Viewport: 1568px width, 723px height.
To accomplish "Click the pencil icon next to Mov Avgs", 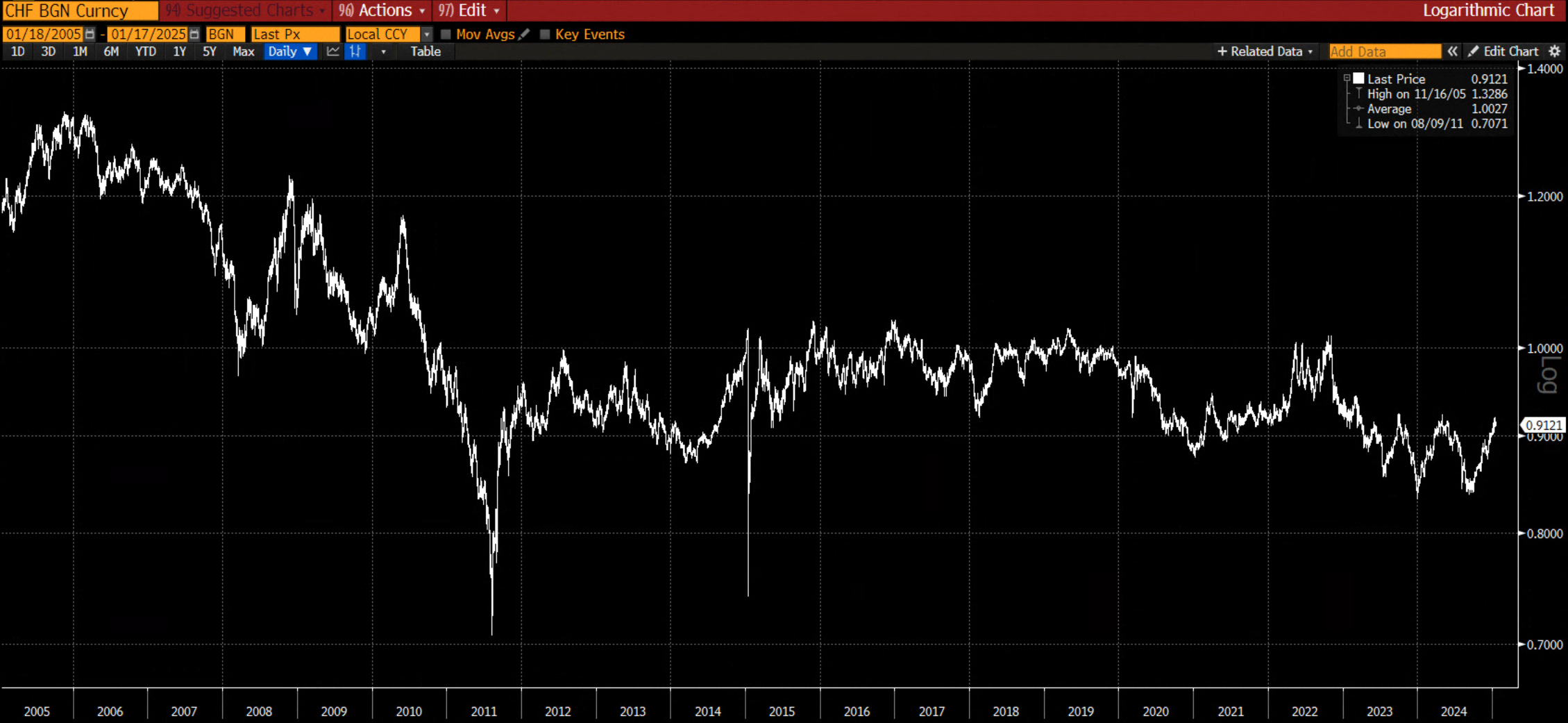I will pyautogui.click(x=525, y=34).
